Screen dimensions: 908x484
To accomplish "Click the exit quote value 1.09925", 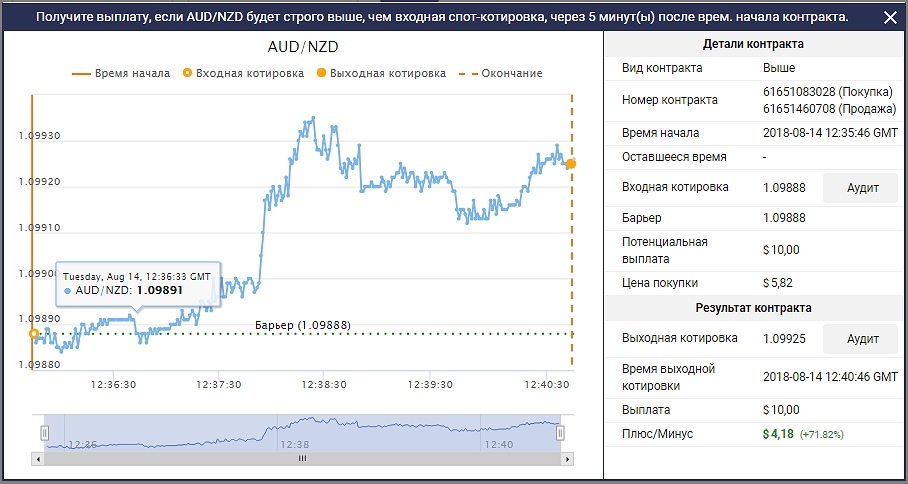I will click(x=784, y=339).
